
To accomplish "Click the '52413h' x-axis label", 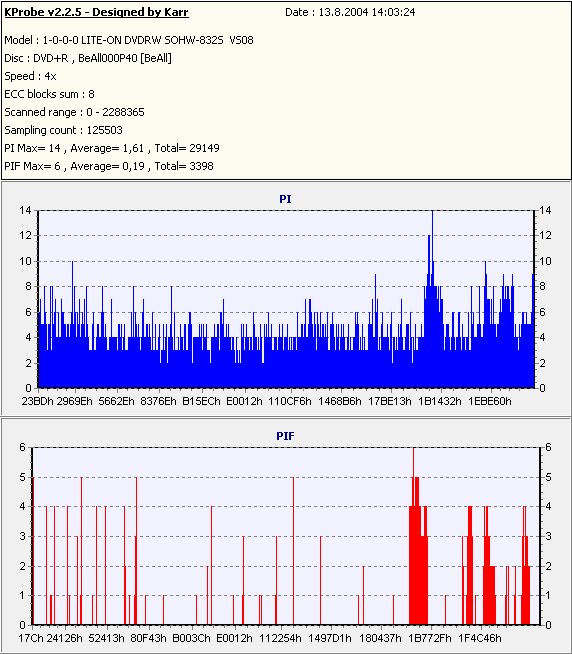I will pos(106,638).
